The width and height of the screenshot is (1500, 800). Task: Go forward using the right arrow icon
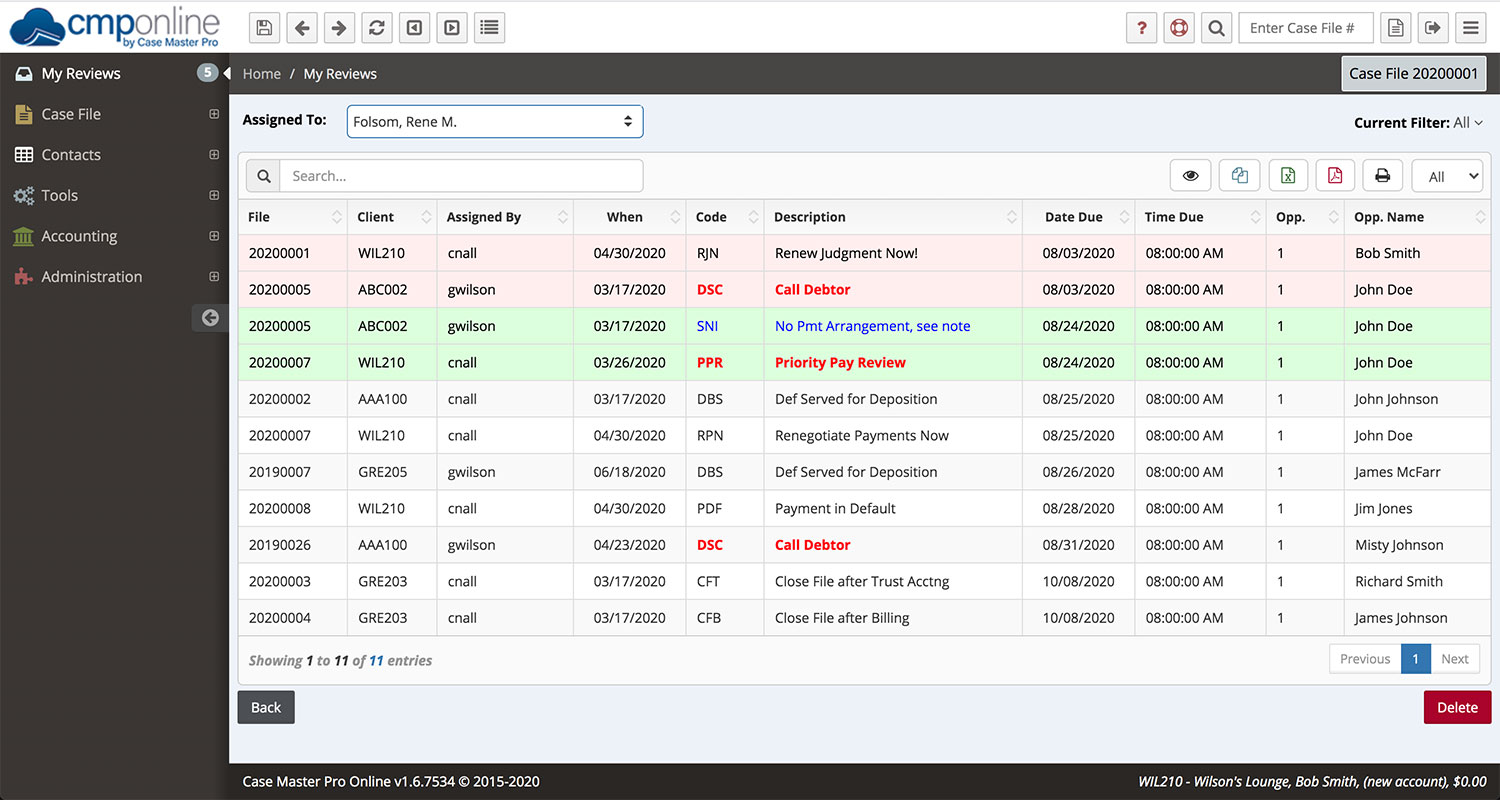[339, 28]
